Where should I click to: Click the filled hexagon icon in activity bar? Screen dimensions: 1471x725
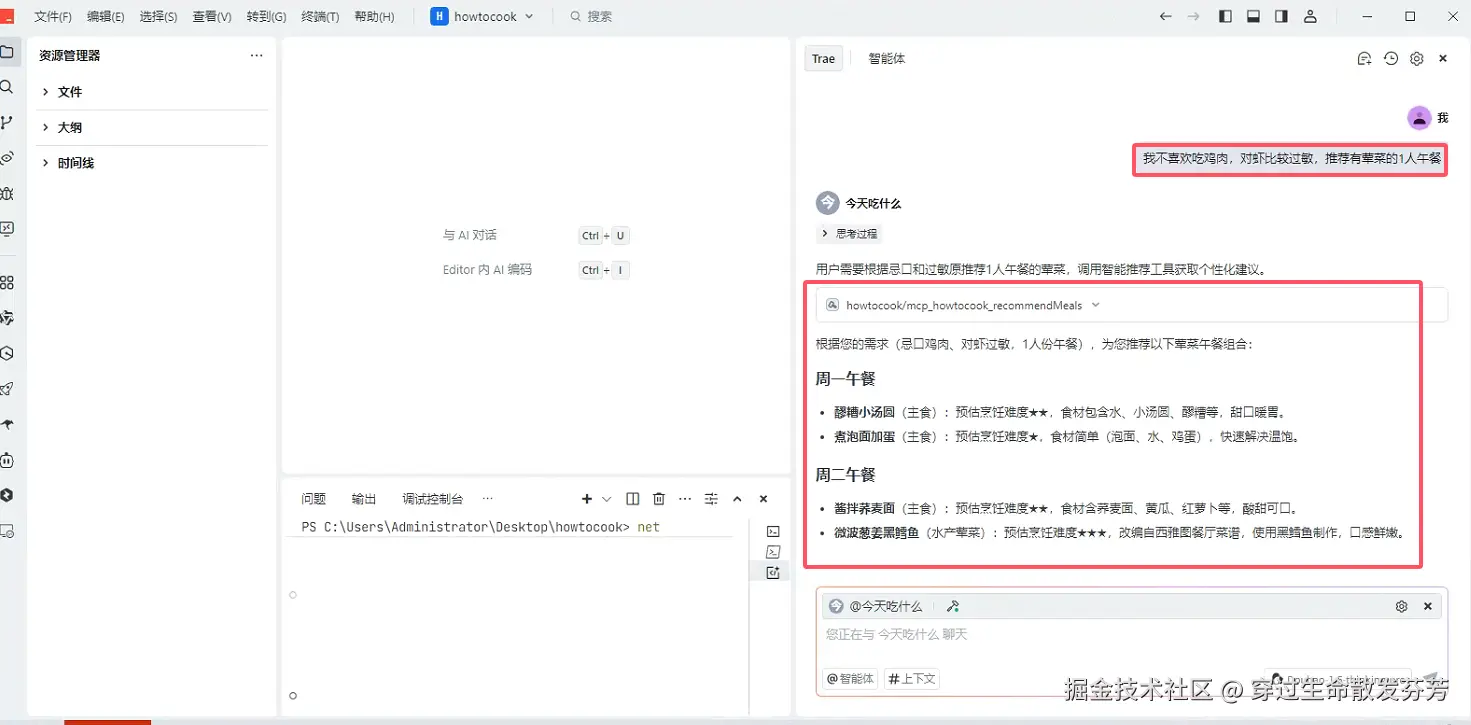point(7,495)
